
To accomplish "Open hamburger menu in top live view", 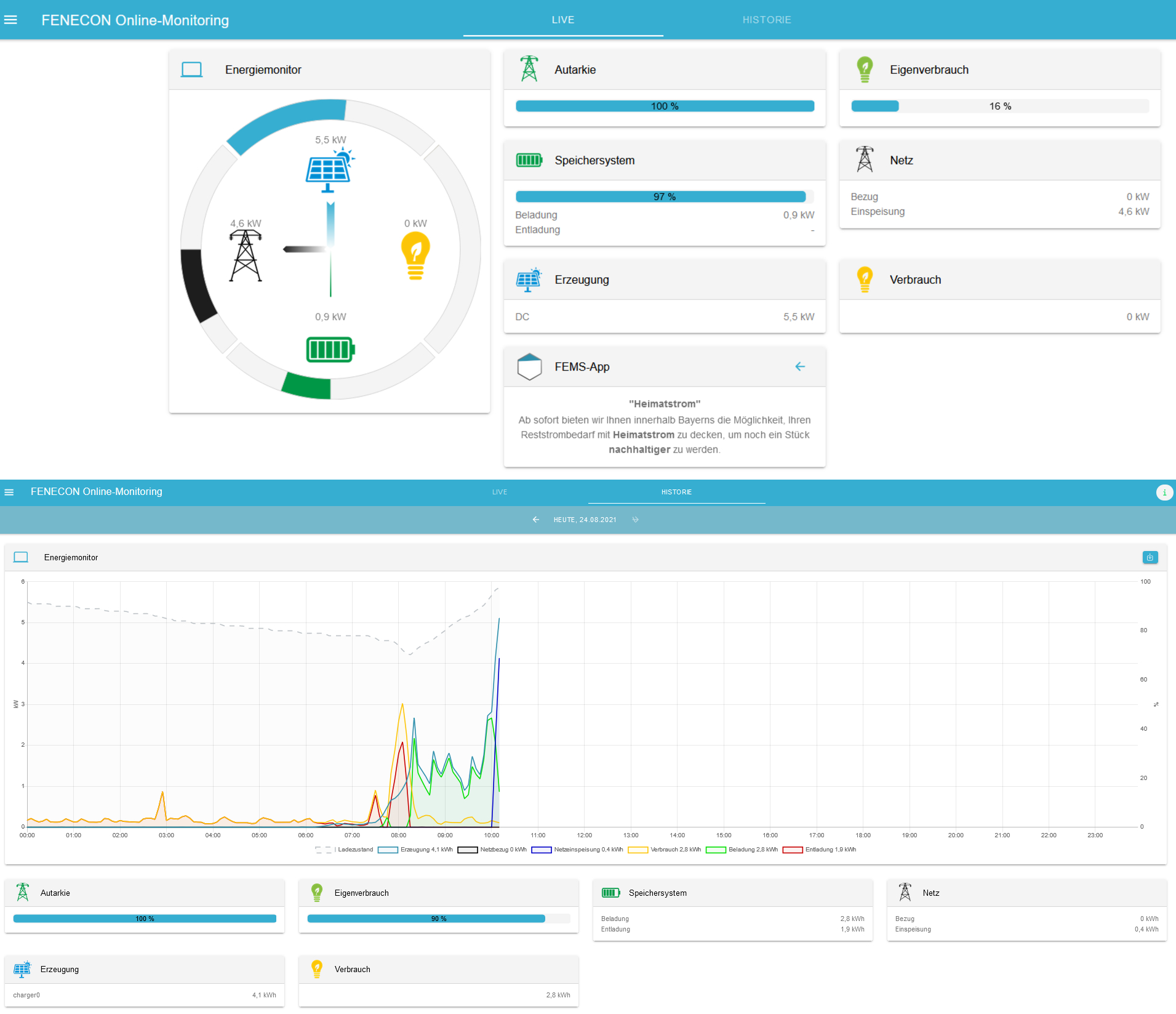I will click(x=10, y=20).
